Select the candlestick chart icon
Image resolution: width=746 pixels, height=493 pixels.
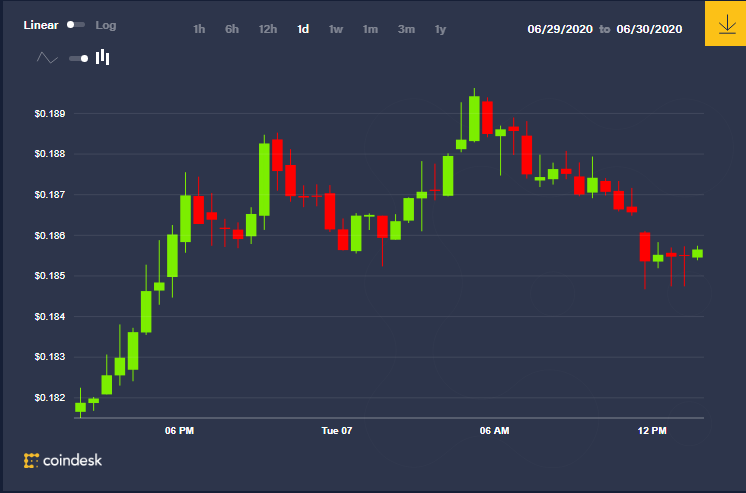pos(102,58)
